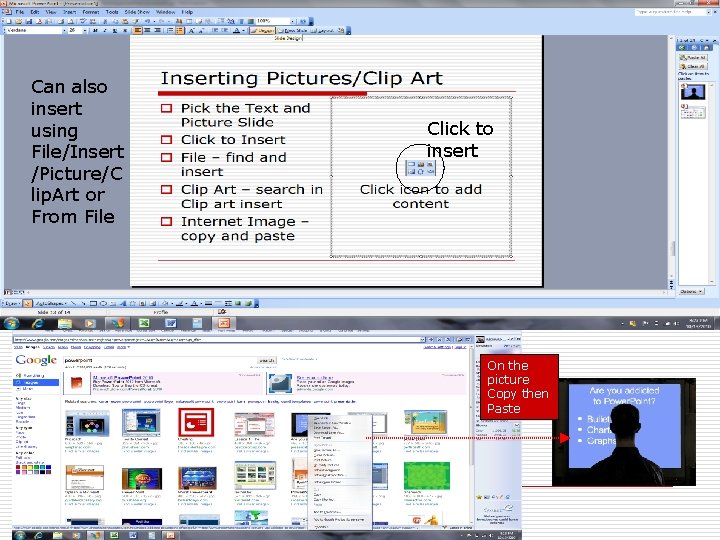Select the Oval drawing tool
This screenshot has height=540, width=720.
[103, 304]
